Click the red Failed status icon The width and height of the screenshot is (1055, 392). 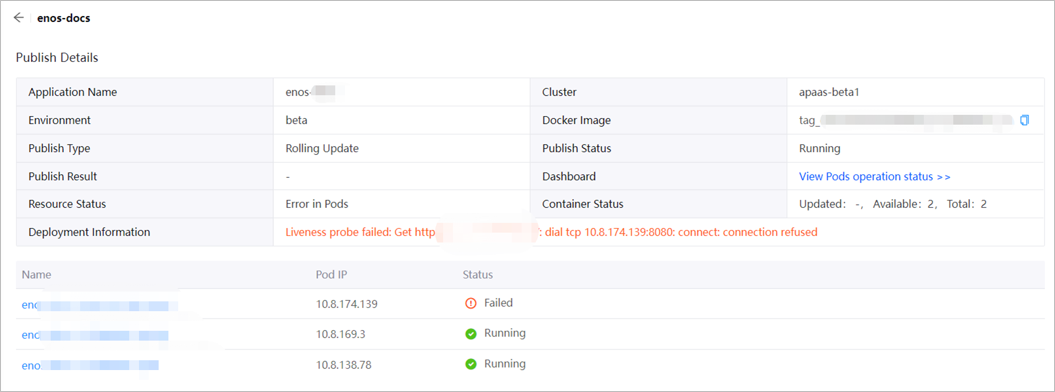[x=470, y=303]
